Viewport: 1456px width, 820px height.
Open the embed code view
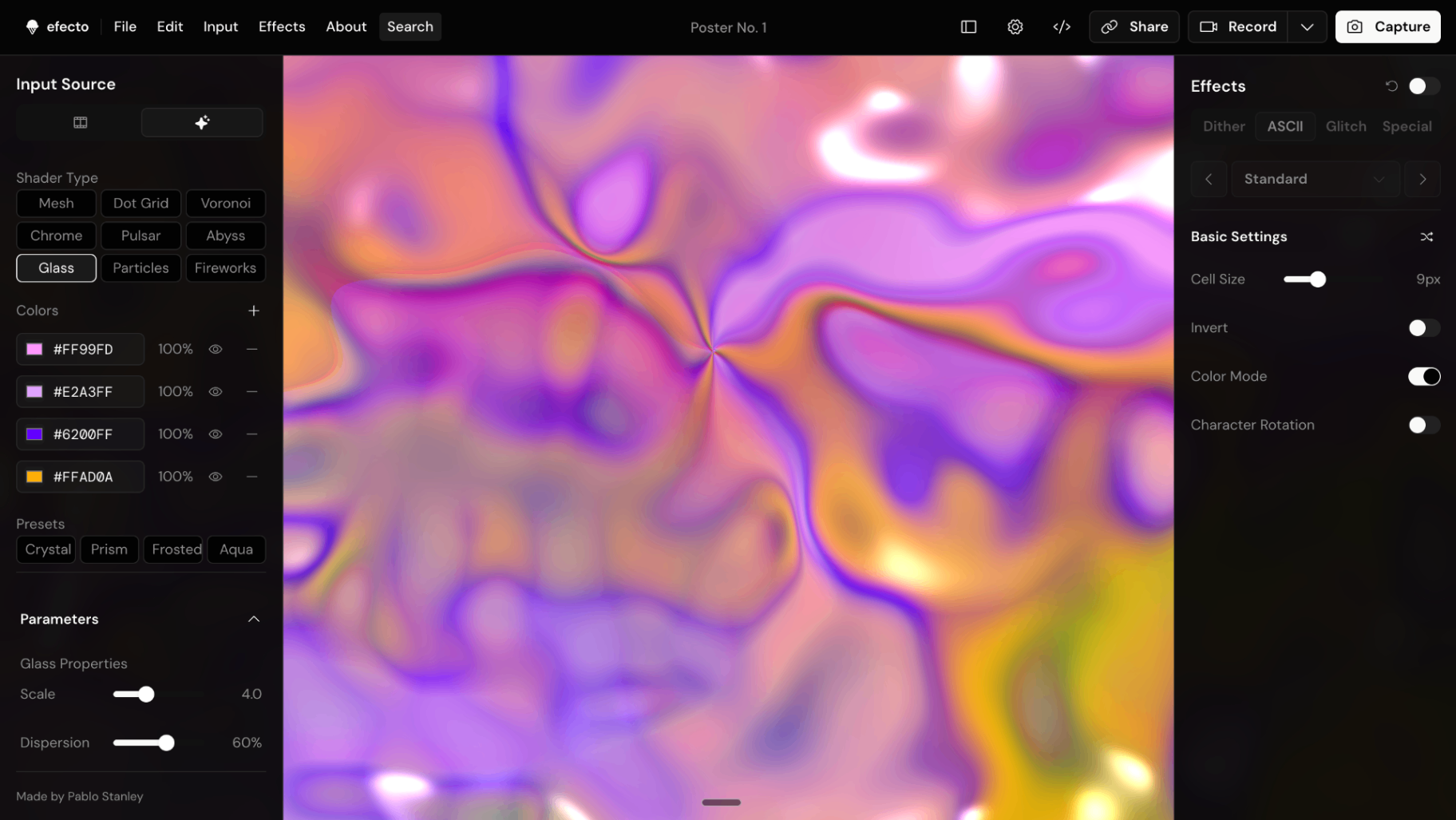(x=1062, y=26)
